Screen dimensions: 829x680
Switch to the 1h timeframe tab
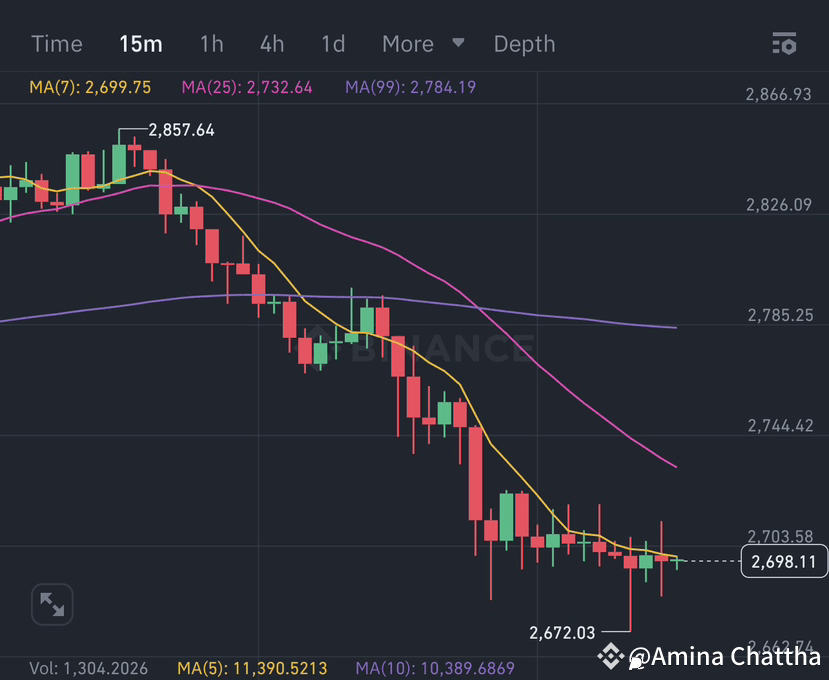[x=211, y=44]
